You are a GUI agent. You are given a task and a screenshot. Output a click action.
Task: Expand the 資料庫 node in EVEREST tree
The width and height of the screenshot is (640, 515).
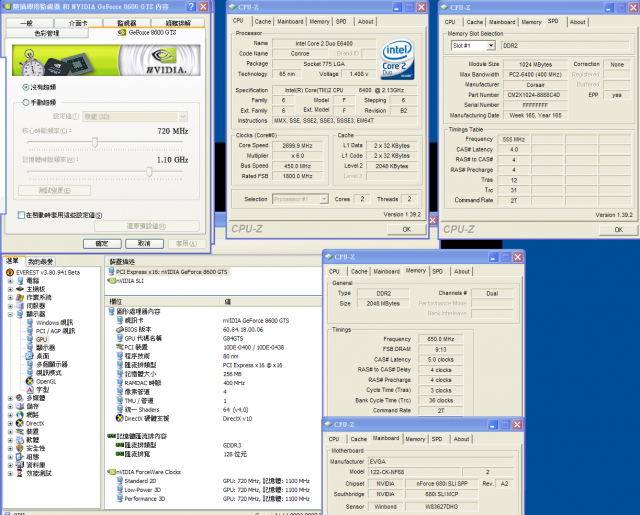[10, 465]
